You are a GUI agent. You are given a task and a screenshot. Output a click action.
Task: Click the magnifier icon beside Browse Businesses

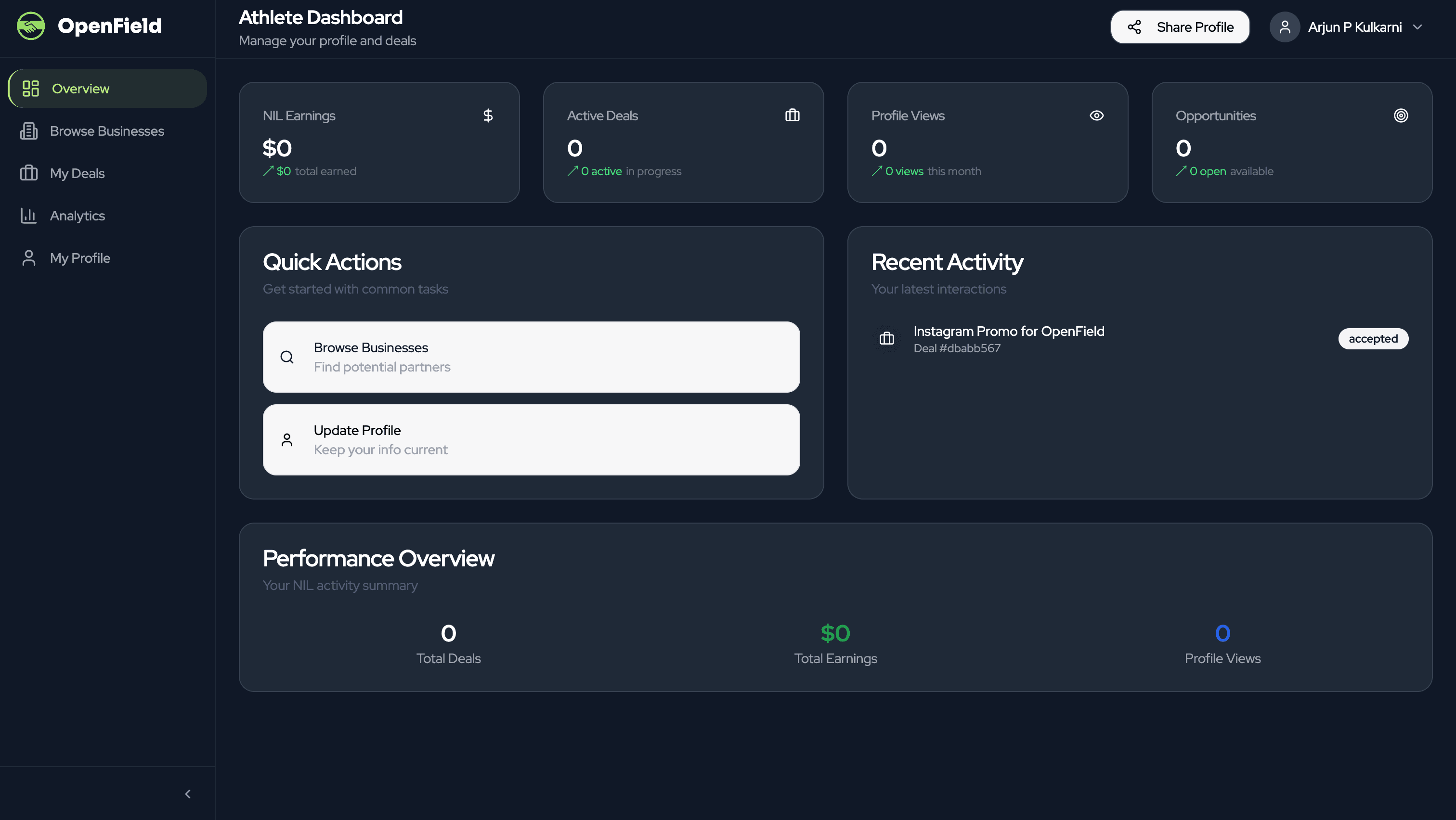click(x=287, y=357)
